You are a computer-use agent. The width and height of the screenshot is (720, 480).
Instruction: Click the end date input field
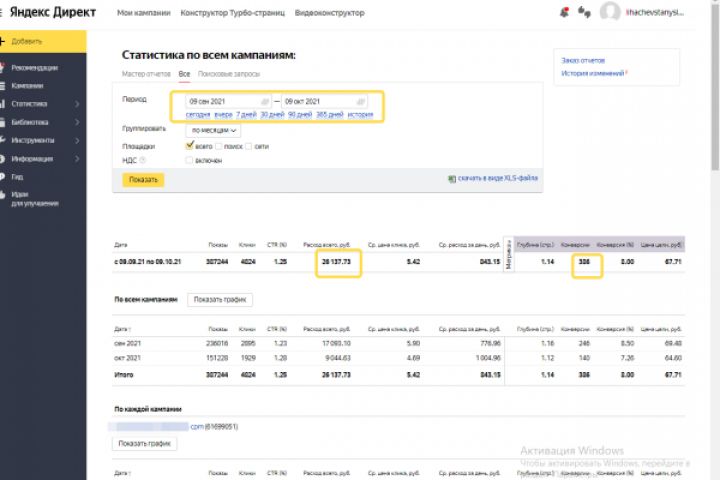click(315, 102)
